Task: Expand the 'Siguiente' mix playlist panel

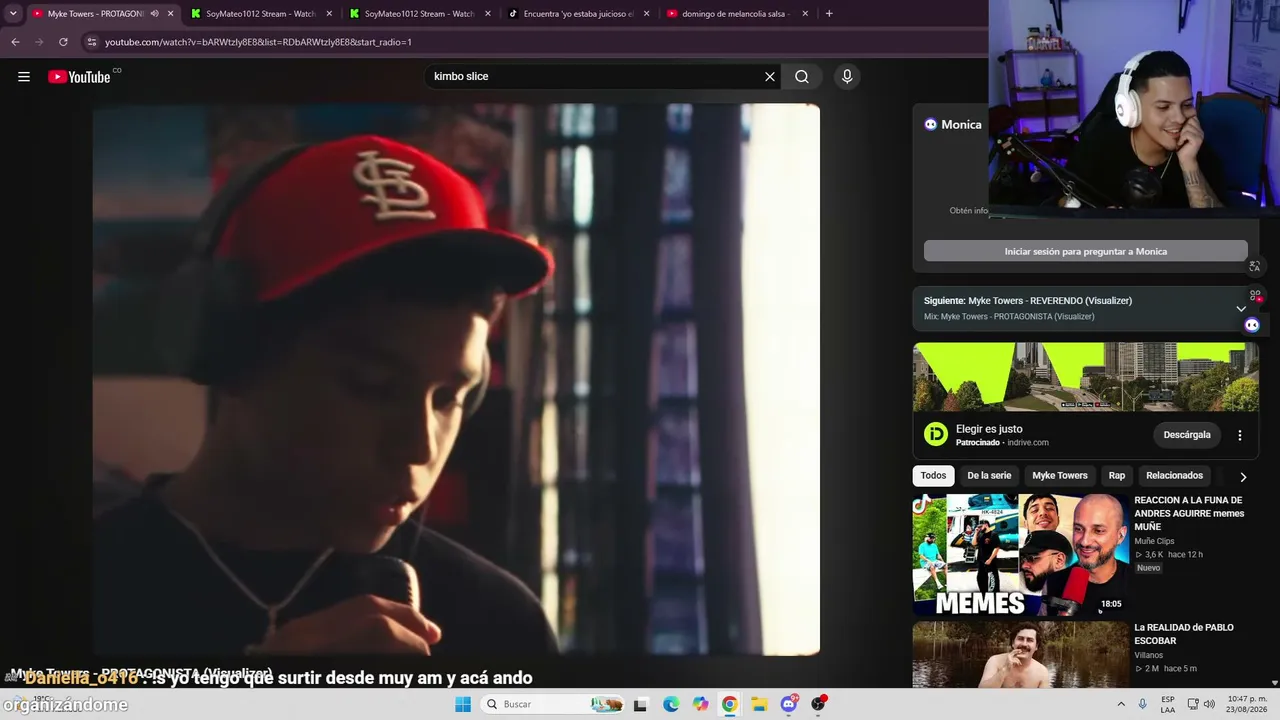Action: coord(1241,309)
